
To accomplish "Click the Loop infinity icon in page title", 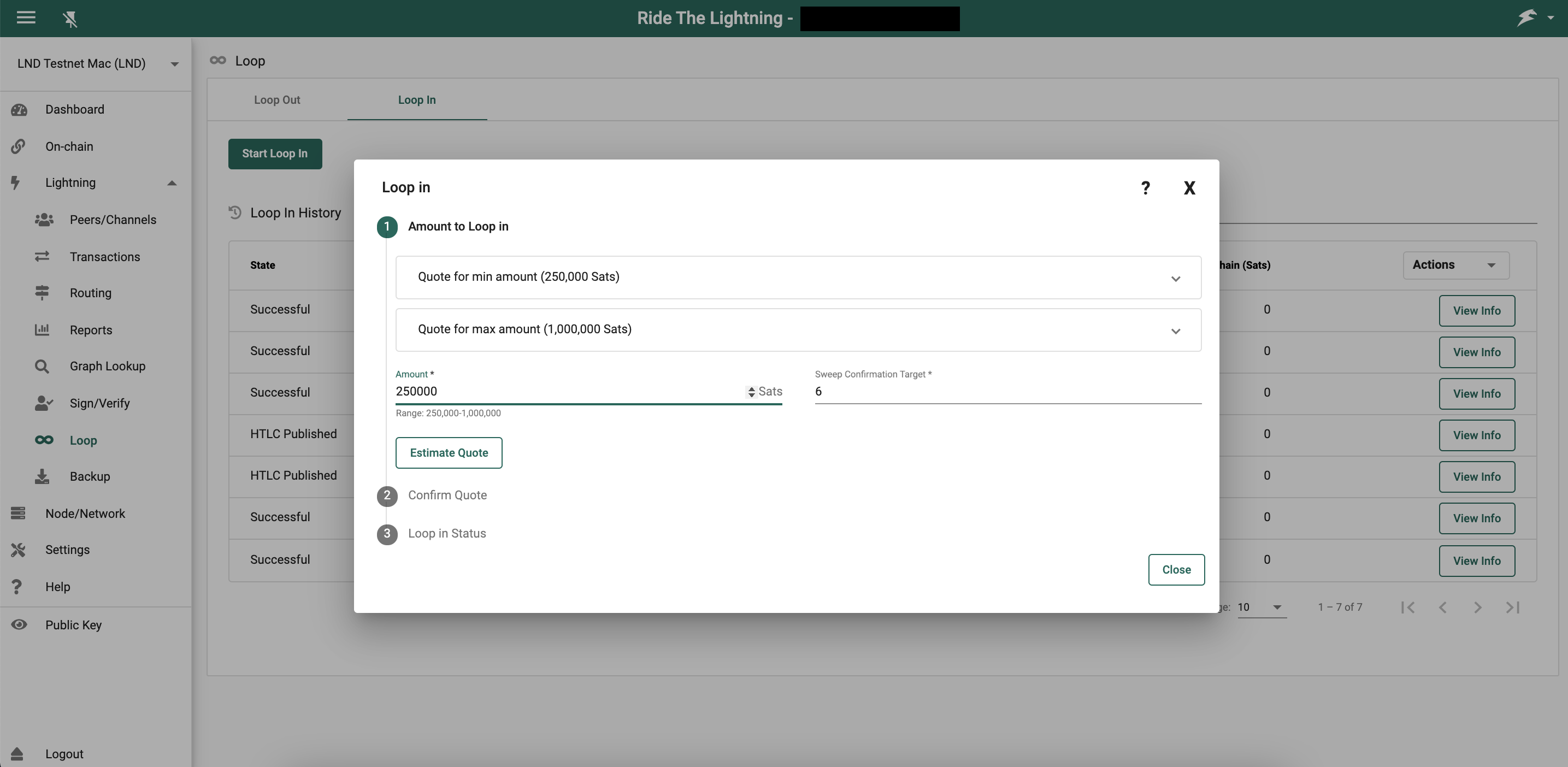I will click(x=218, y=60).
